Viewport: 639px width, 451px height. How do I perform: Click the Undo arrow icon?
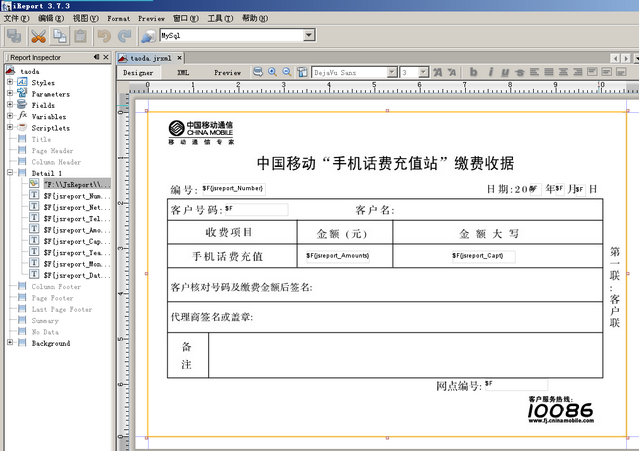click(x=104, y=36)
